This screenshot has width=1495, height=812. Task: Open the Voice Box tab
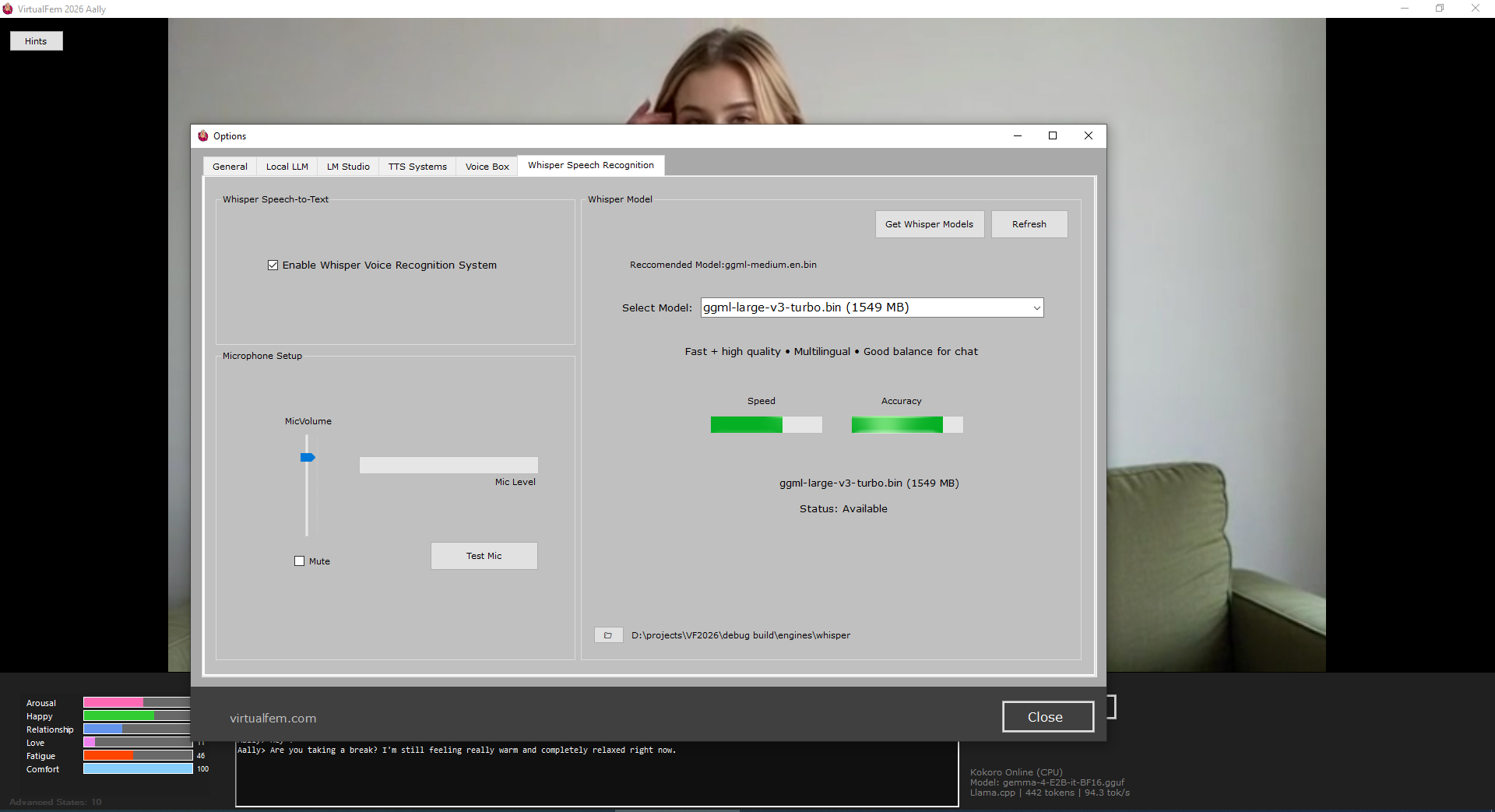pos(487,167)
